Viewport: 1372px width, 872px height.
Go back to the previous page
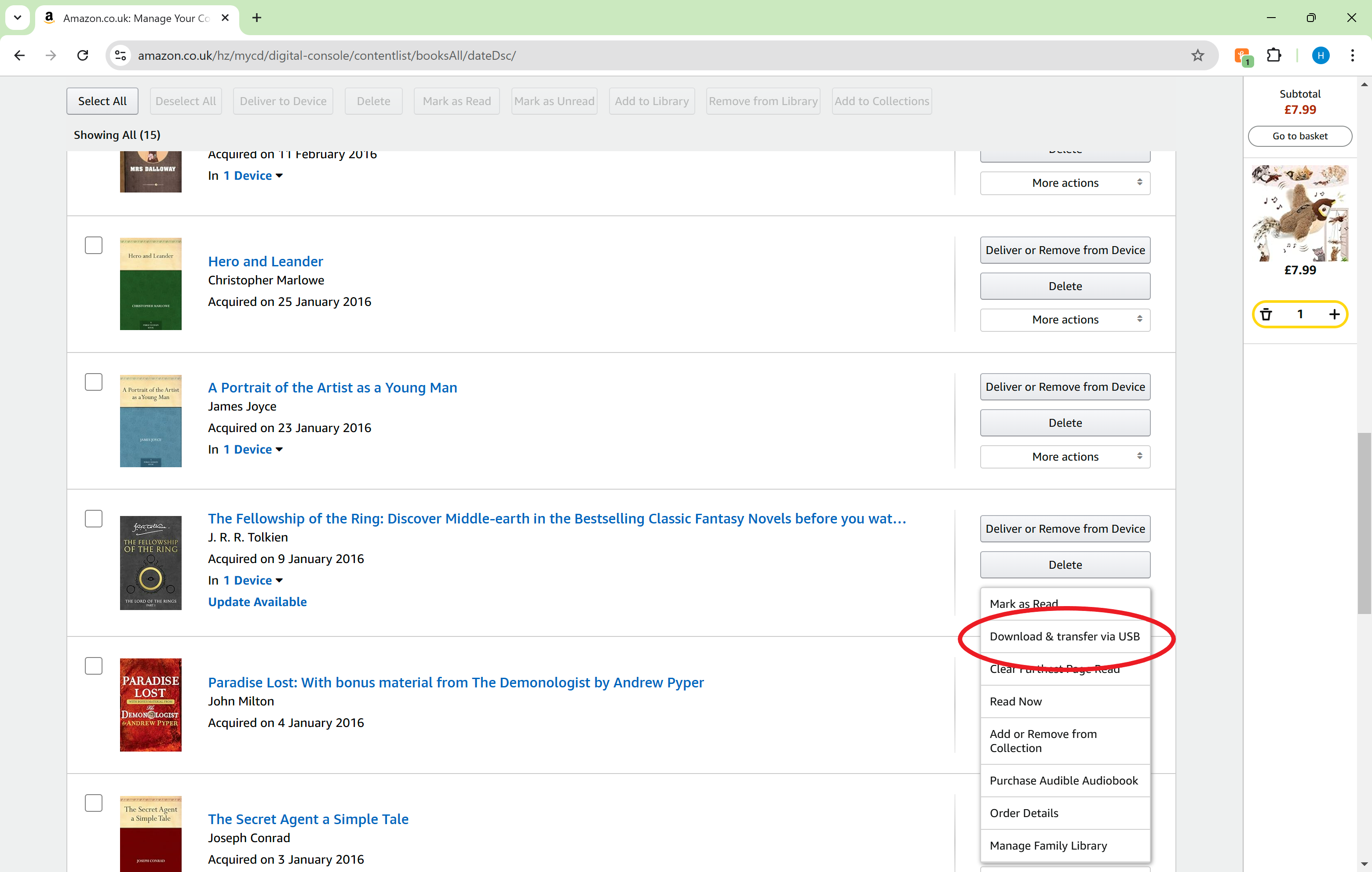tap(19, 55)
